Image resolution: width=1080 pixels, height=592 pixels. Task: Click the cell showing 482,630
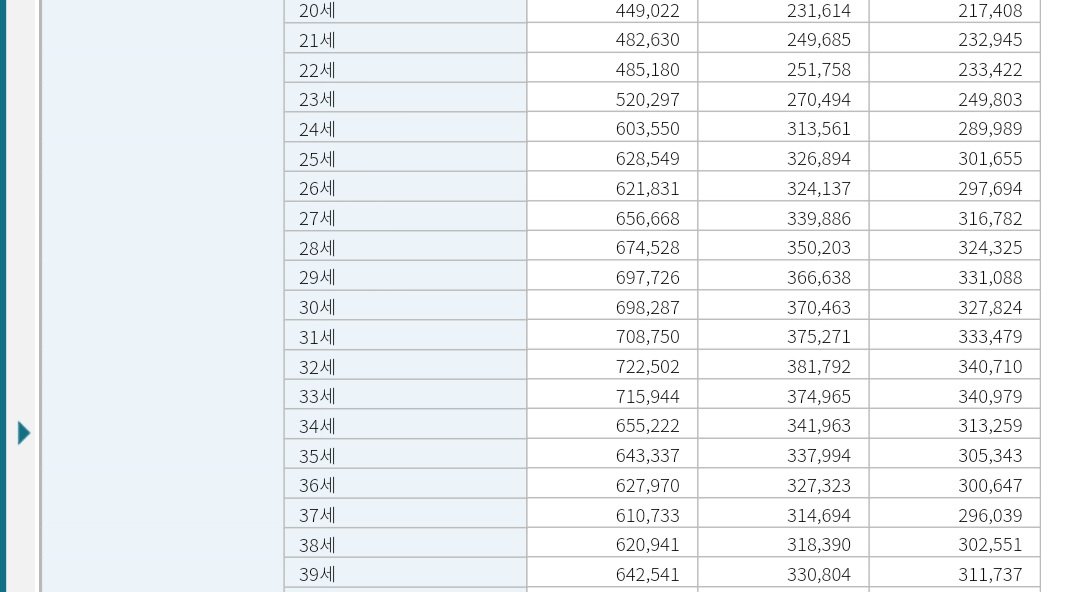click(647, 39)
